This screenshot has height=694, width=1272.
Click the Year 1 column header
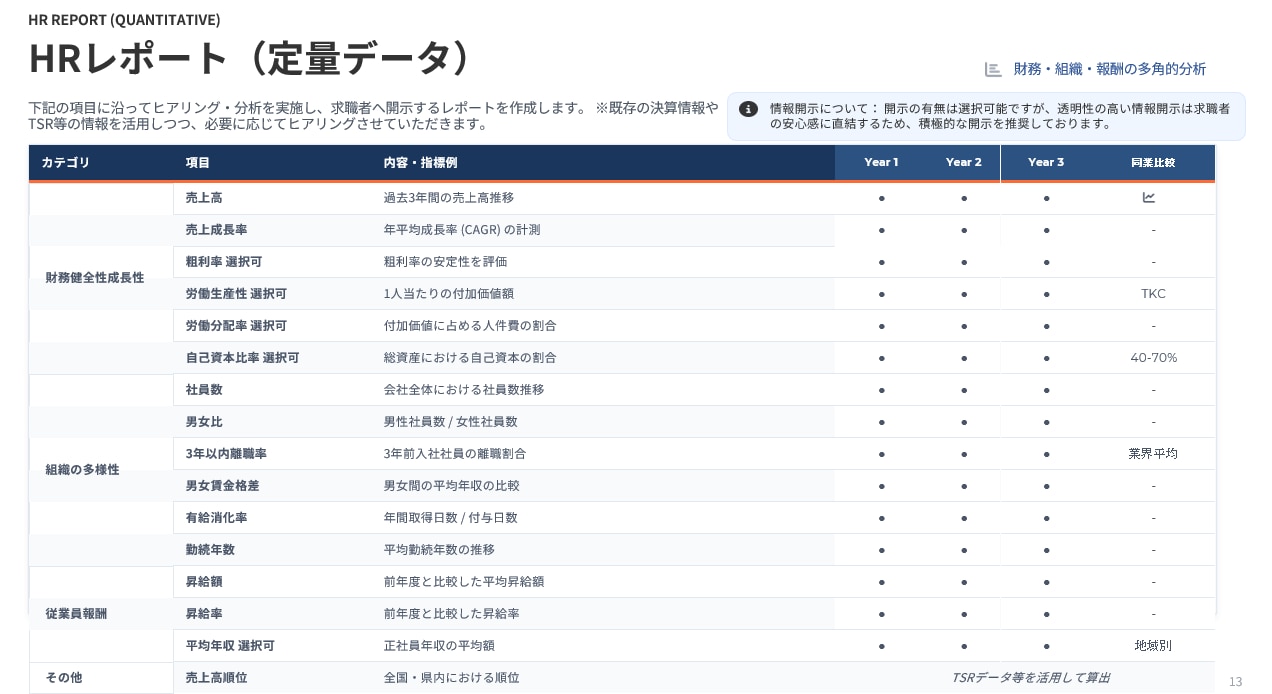[881, 162]
